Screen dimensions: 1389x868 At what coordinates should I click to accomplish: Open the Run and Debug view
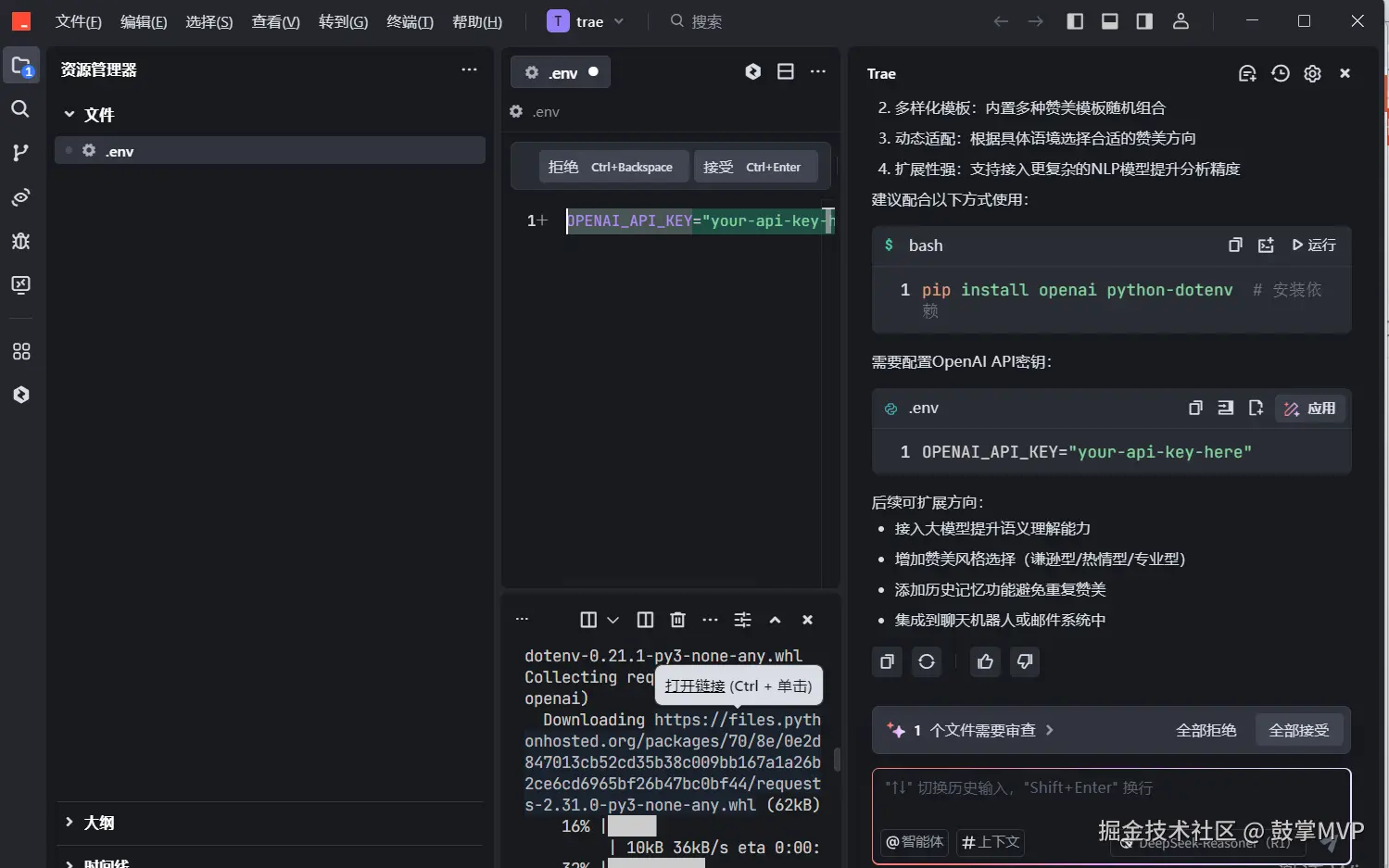pyautogui.click(x=20, y=241)
